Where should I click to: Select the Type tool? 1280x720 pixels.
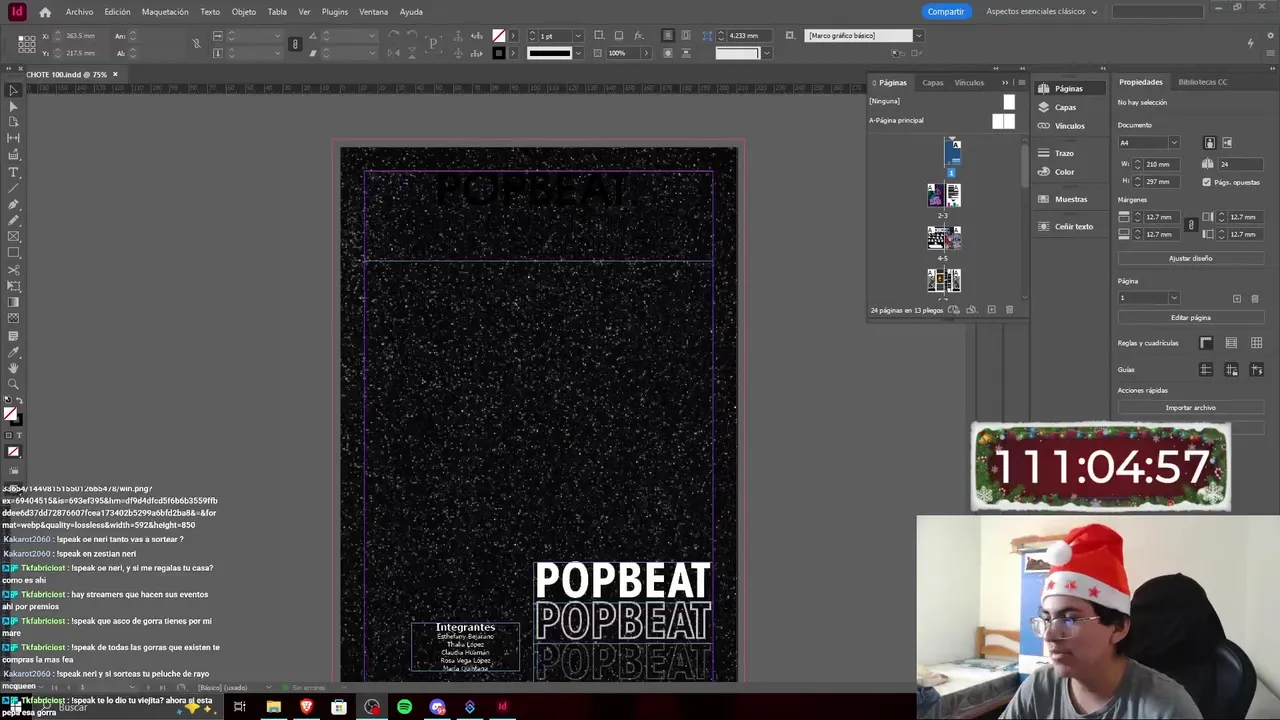13,172
